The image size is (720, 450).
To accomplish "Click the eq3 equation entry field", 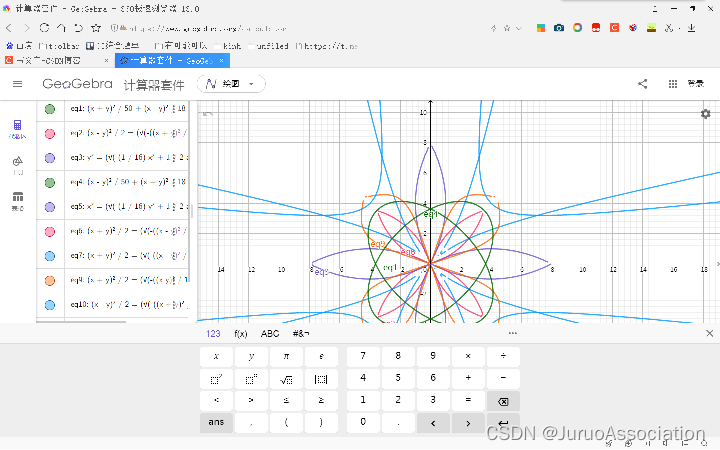I will (127, 158).
